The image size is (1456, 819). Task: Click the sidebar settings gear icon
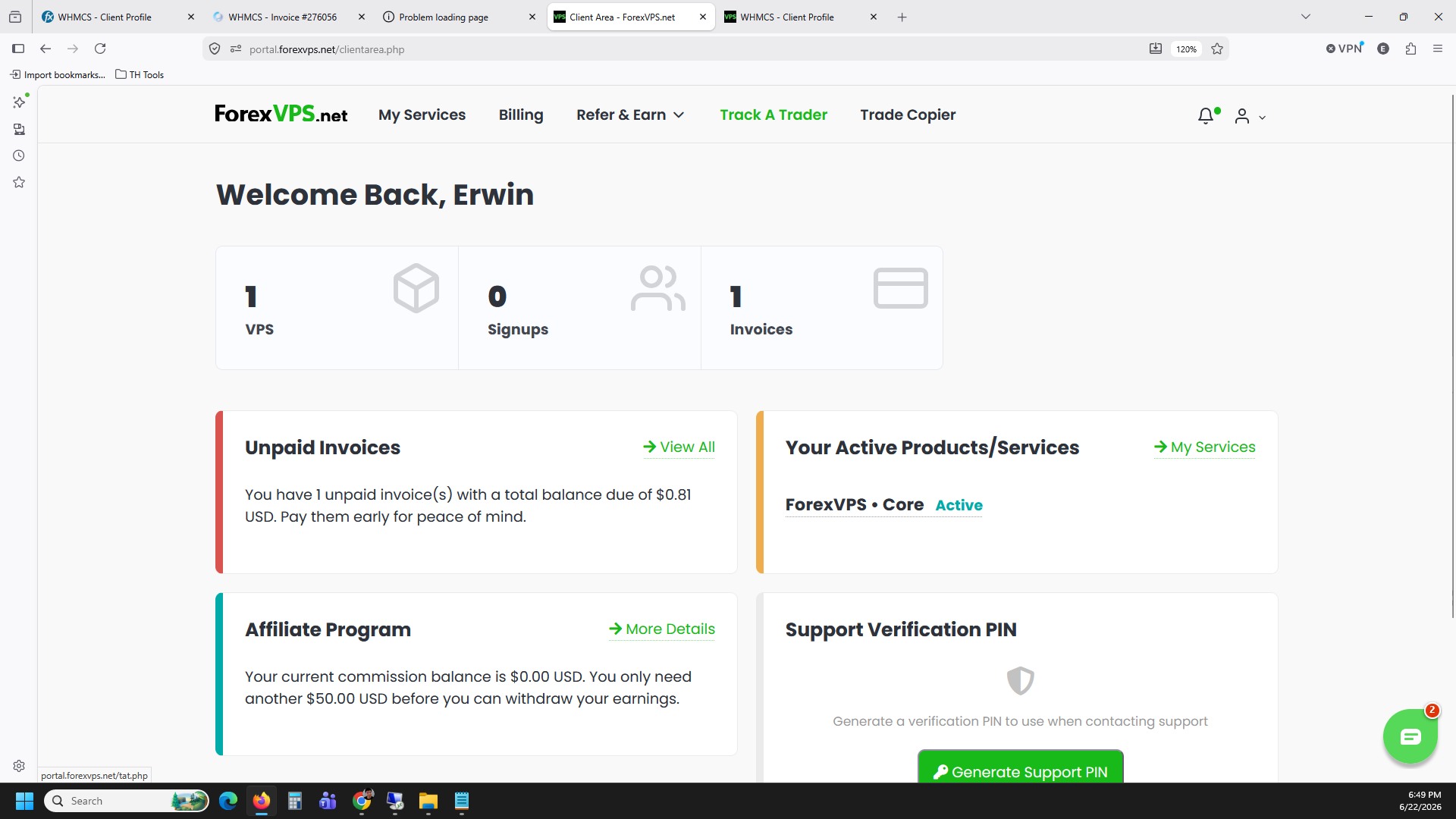(19, 766)
